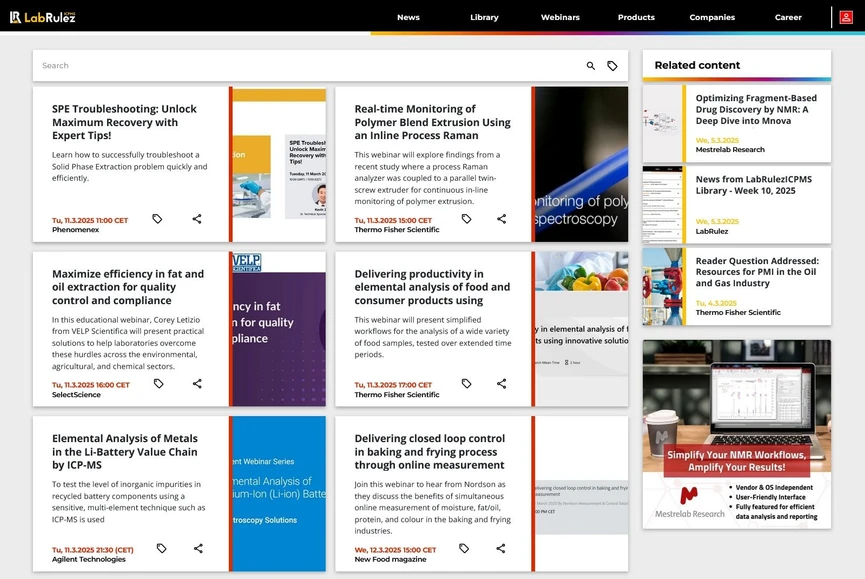Screen dimensions: 865x579
Task: Open the Career page
Action: (788, 17)
